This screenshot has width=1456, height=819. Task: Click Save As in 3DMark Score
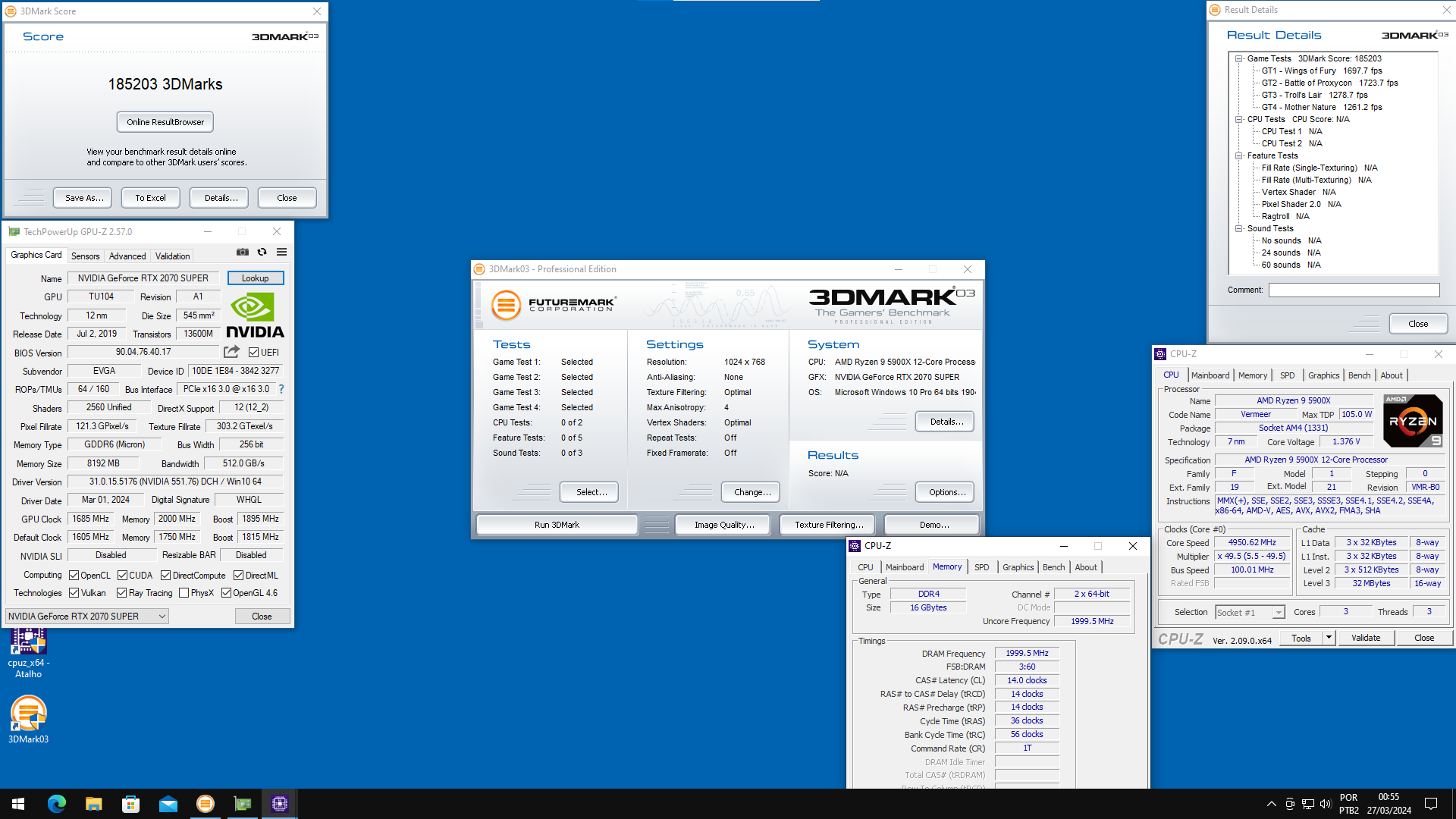[x=83, y=198]
